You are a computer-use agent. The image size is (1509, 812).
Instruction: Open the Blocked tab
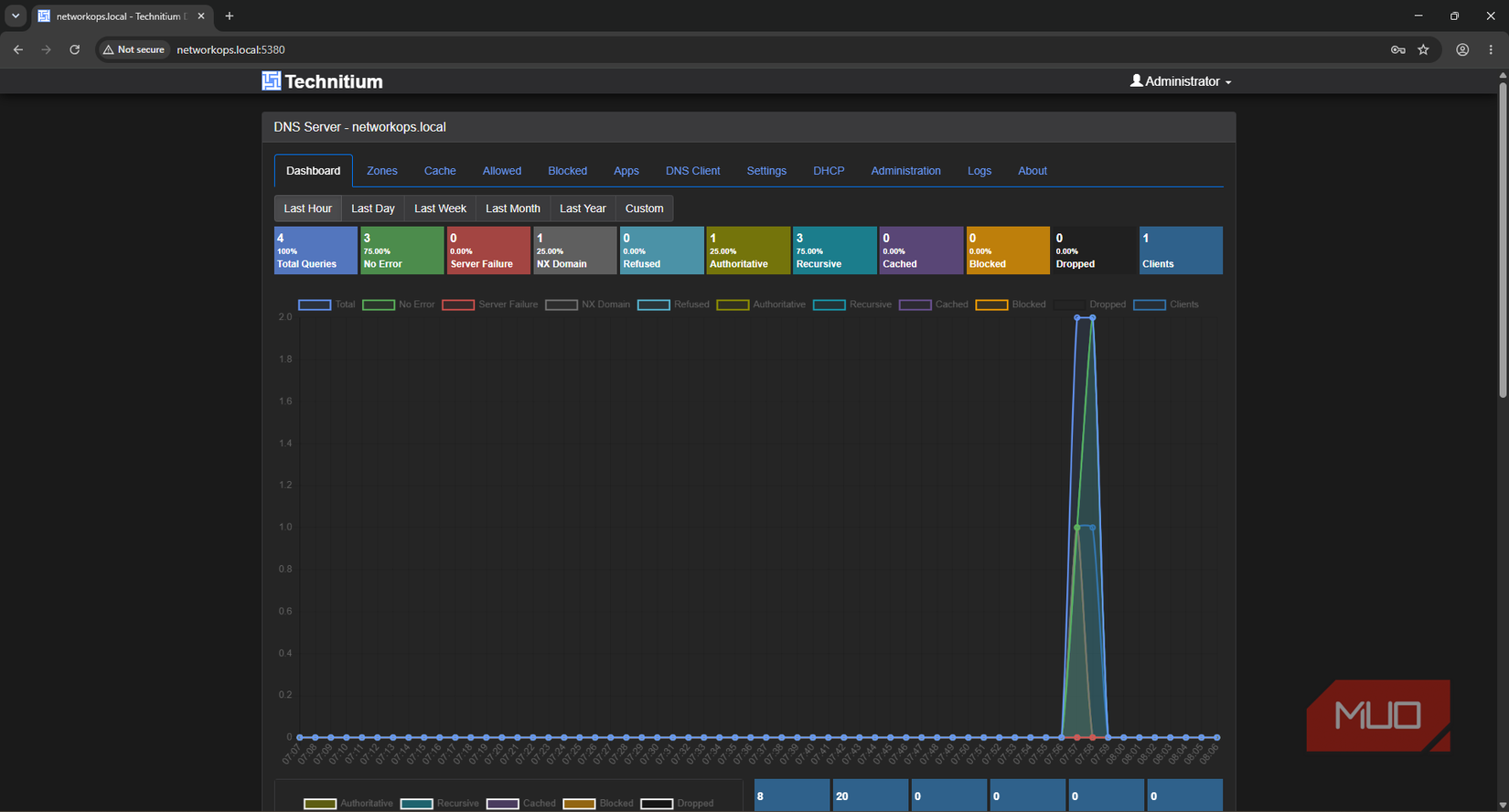567,171
